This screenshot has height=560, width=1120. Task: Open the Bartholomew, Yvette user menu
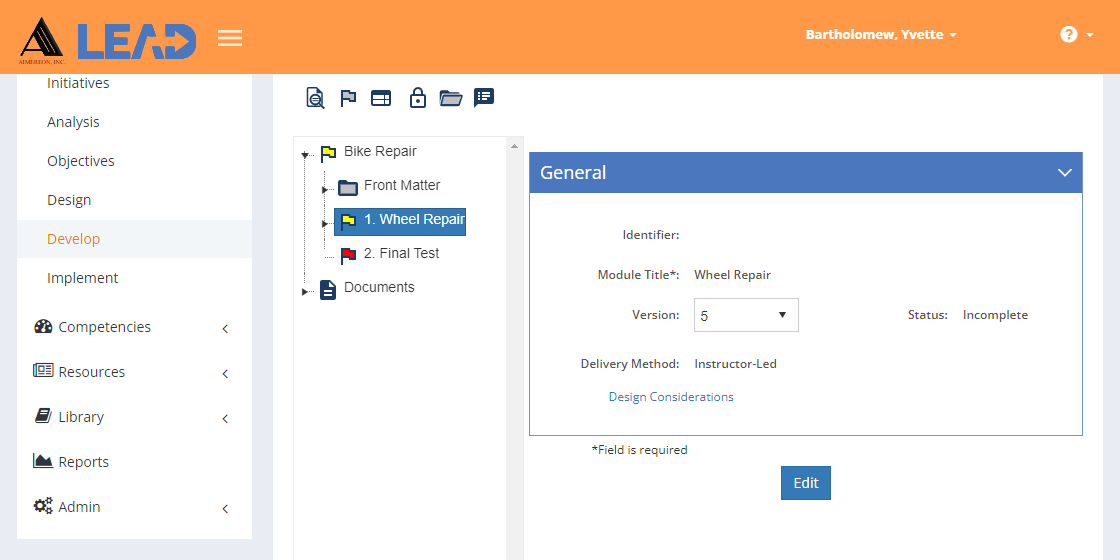point(881,35)
